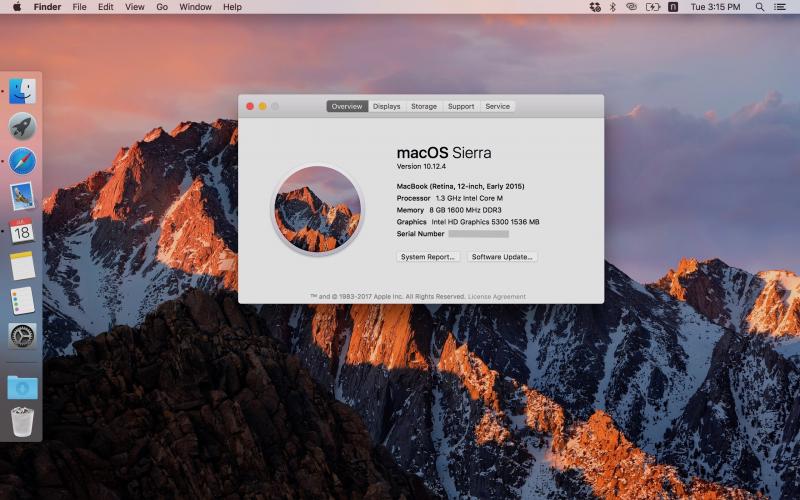Switch to the Support tab
This screenshot has width=800, height=500.
461,106
